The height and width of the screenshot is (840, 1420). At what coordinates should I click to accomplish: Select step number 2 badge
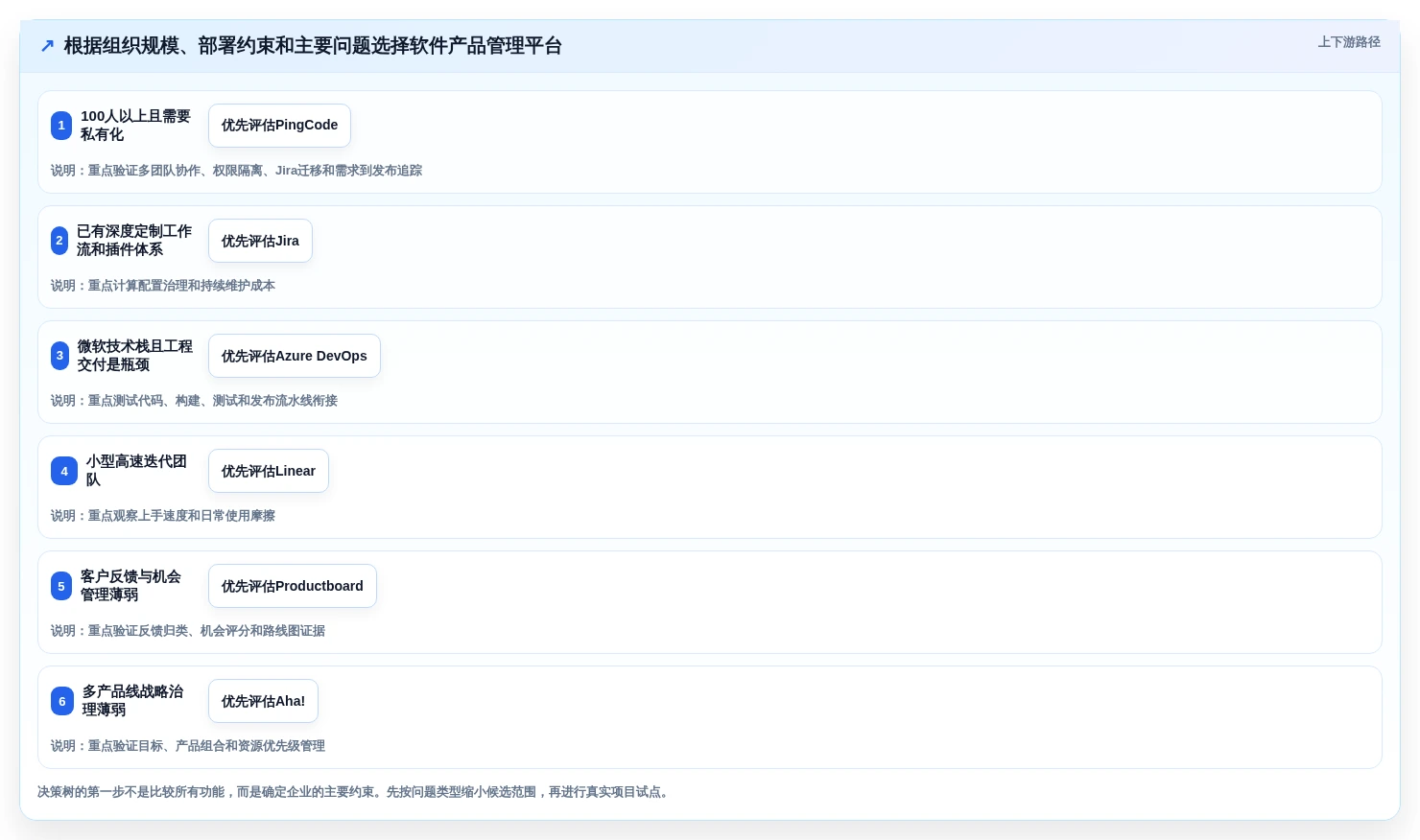pos(59,241)
